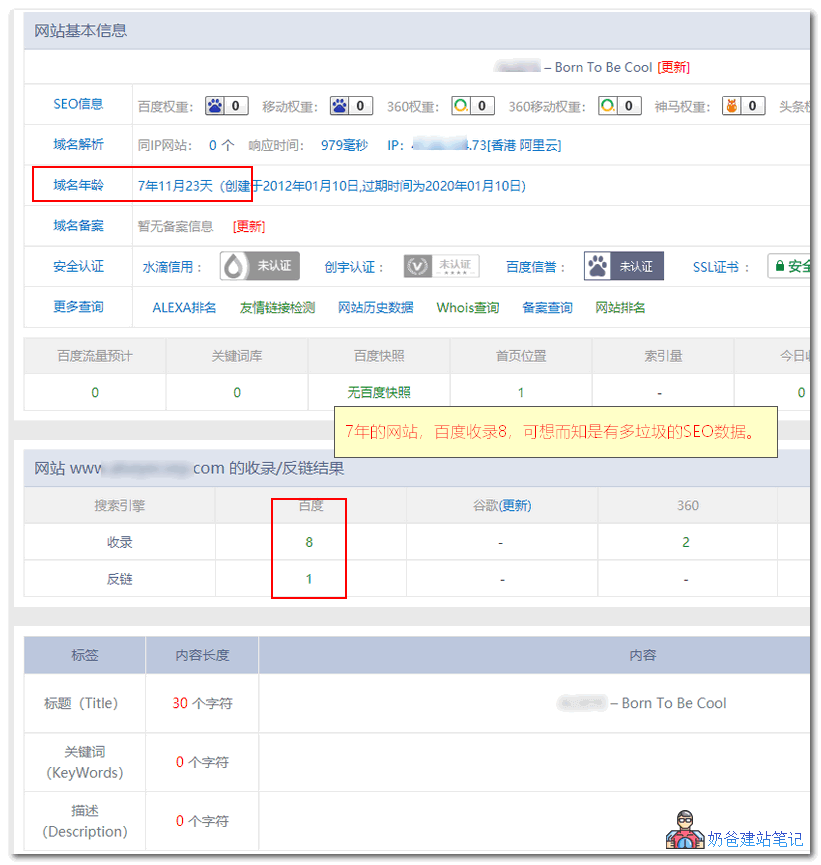Screen dimensions: 821x865
Task: Click the 谷歌(更新) column header link
Action: (x=501, y=505)
